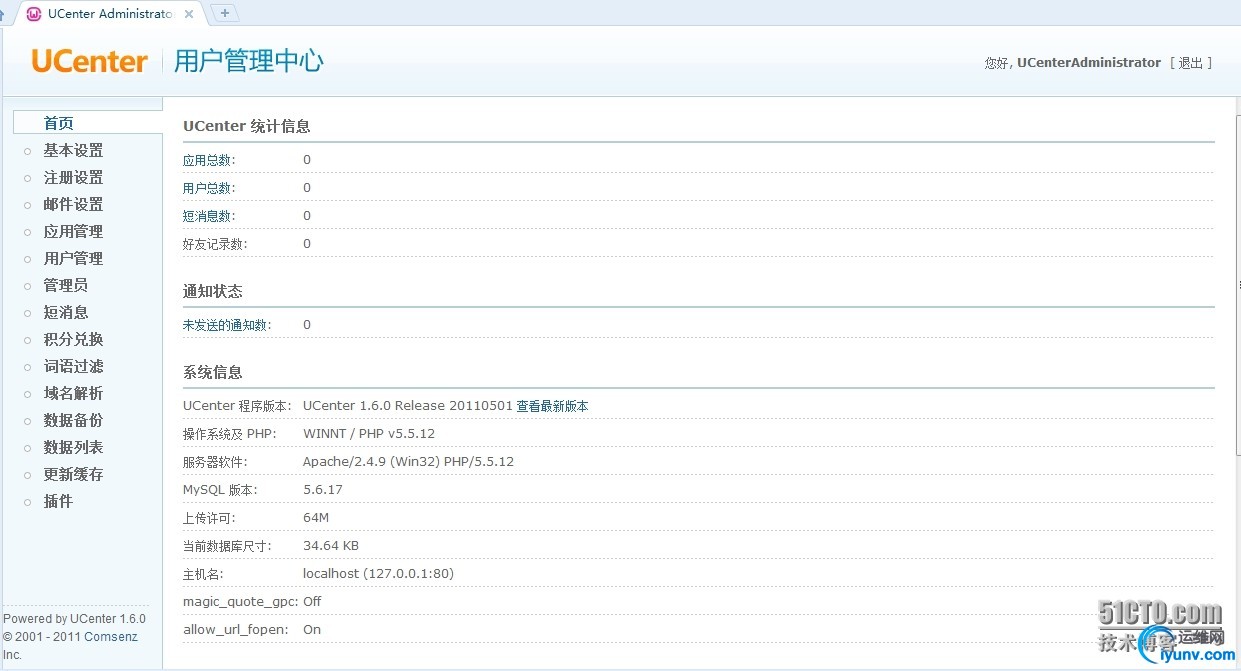The image size is (1241, 671).
Task: Open 词语过滤 in the sidebar
Action: (73, 366)
